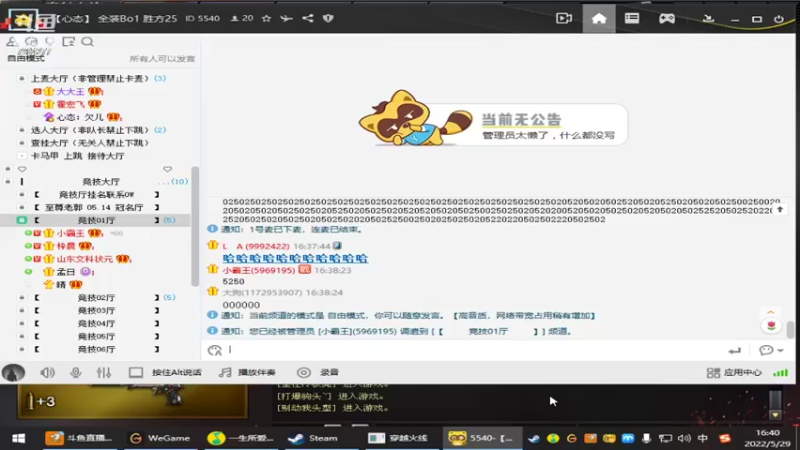Select the 竞技06厅 channel
Viewport: 800px width, 450px height.
pyautogui.click(x=96, y=349)
